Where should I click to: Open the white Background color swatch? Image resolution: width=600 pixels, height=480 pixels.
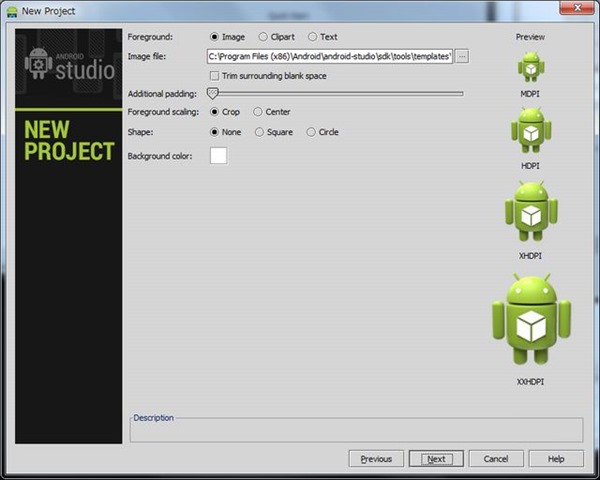pos(218,155)
